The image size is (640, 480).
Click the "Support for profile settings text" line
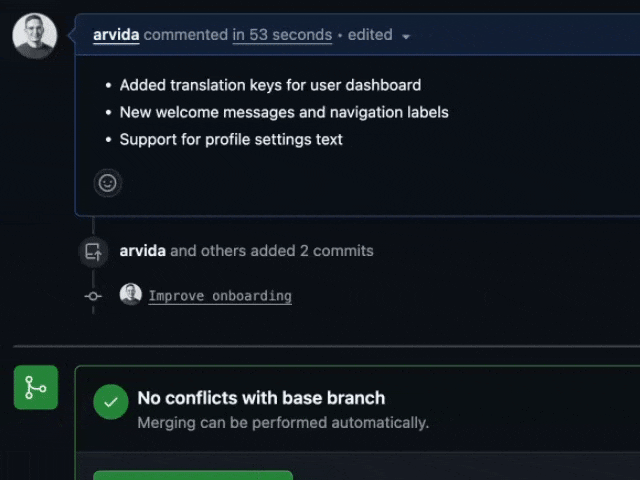(x=231, y=139)
